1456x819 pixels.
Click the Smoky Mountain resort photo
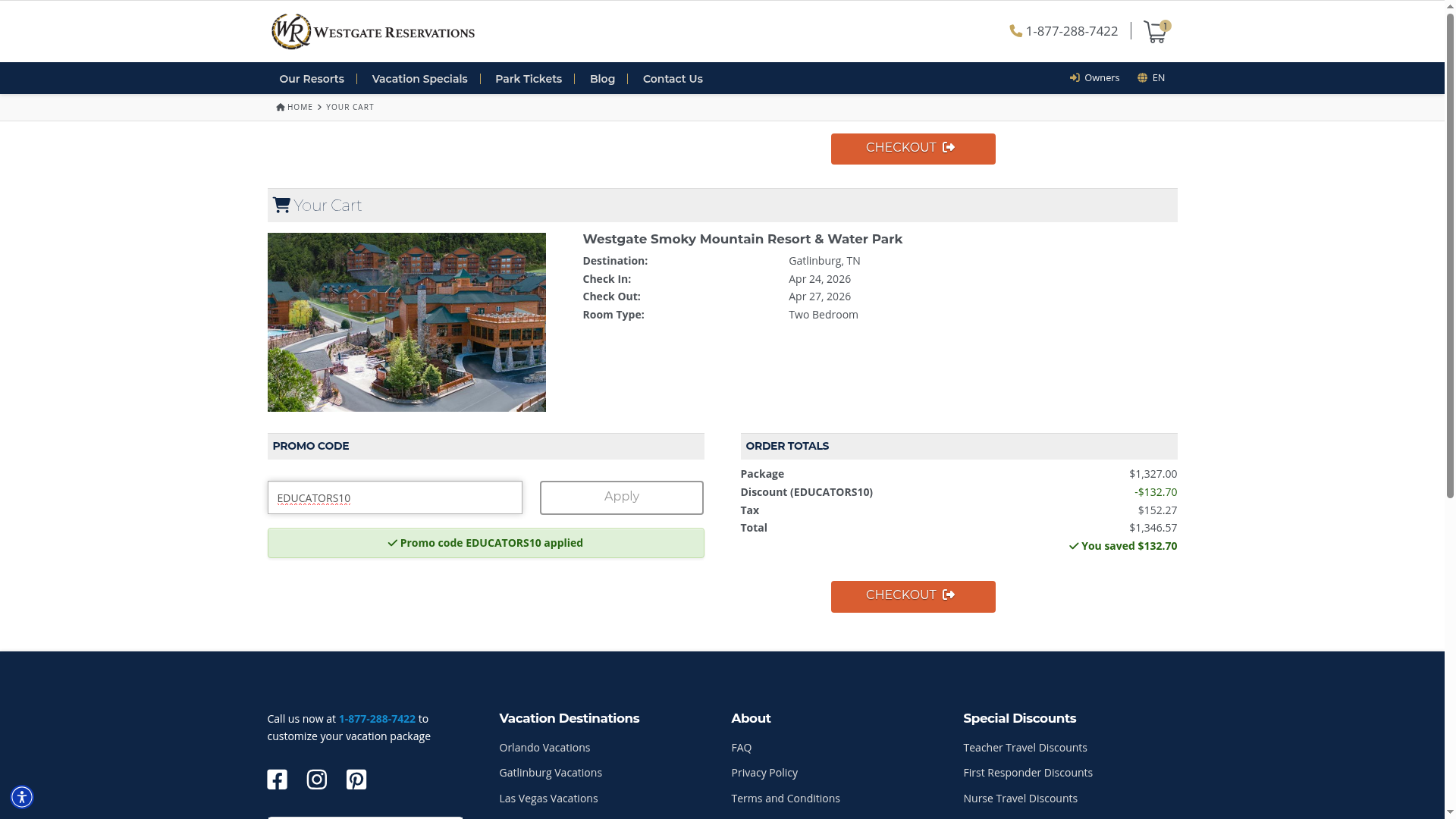406,322
